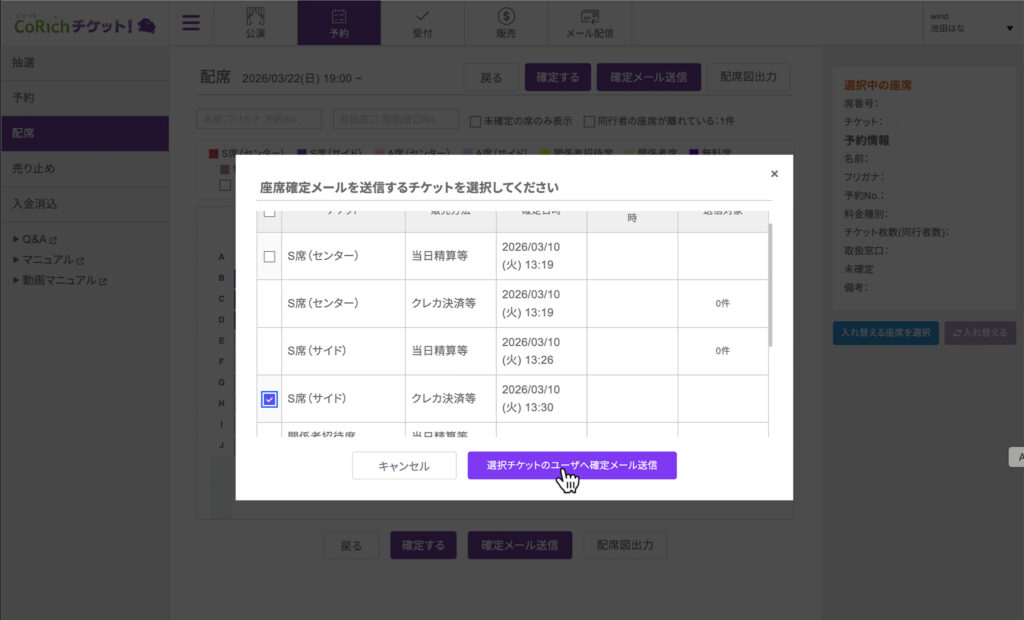This screenshot has height=620, width=1024.
Task: Select 売り止め in the sidebar menu
Action: pos(34,168)
